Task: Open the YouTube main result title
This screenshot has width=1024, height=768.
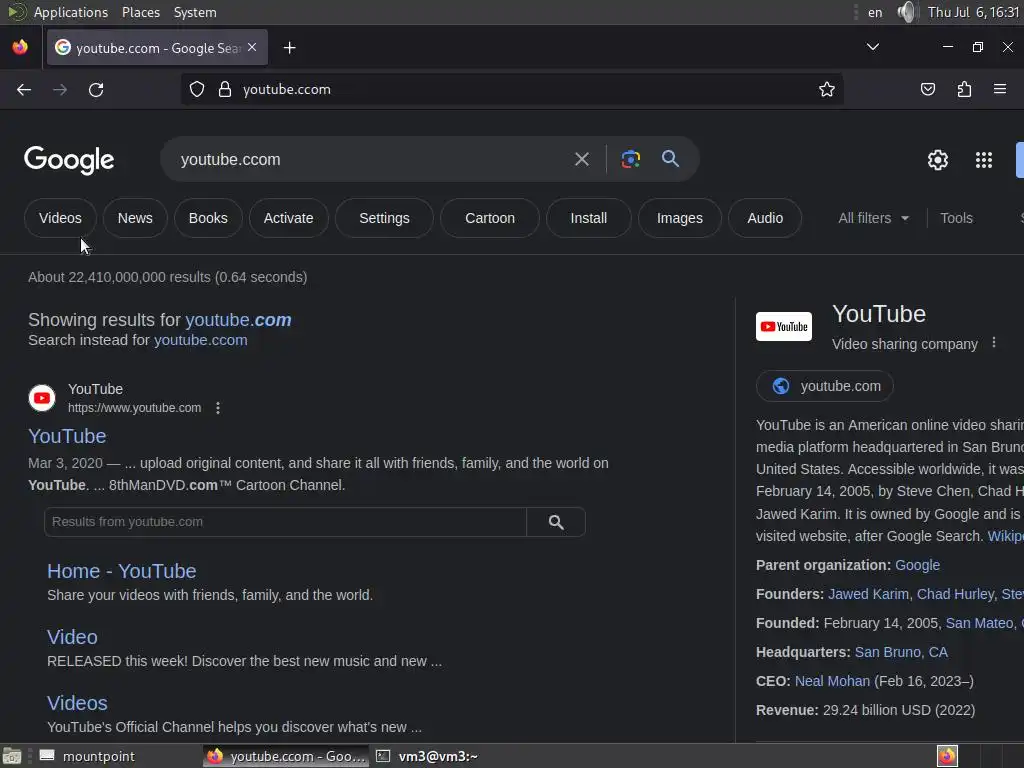Action: point(67,436)
